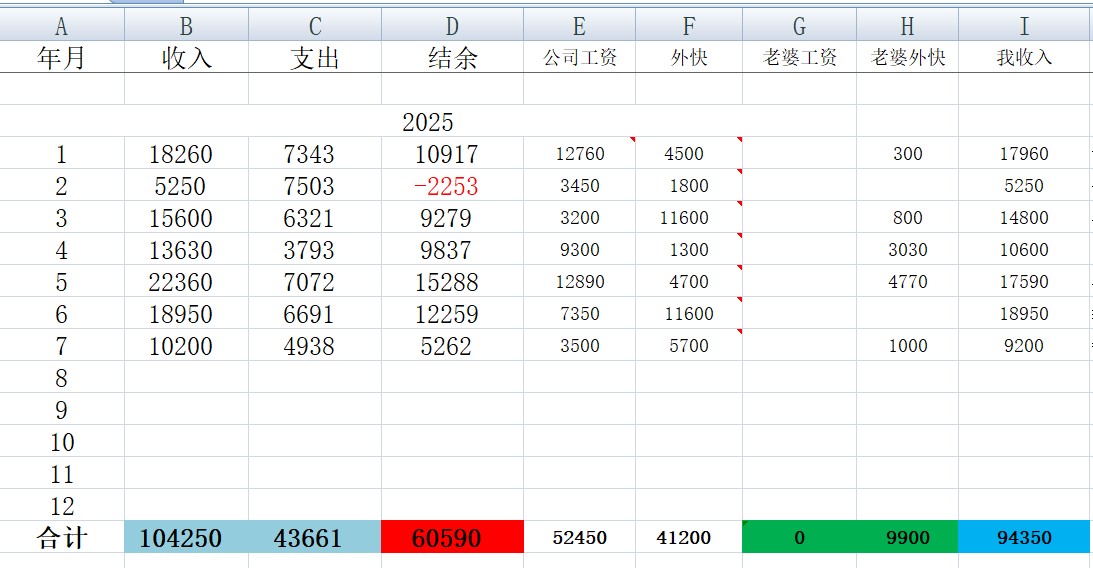Click month 12 row label
The height and width of the screenshot is (568, 1093).
click(62, 505)
